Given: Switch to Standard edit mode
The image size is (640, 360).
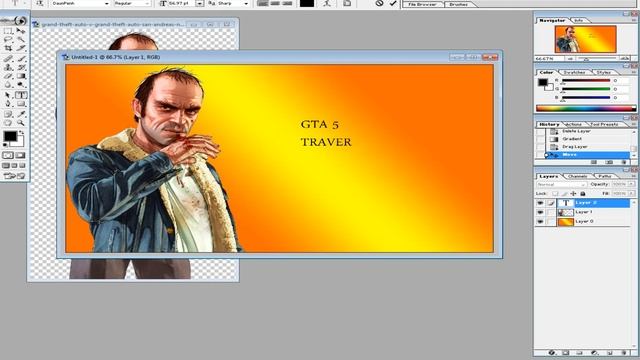Looking at the screenshot, I should tap(8, 156).
